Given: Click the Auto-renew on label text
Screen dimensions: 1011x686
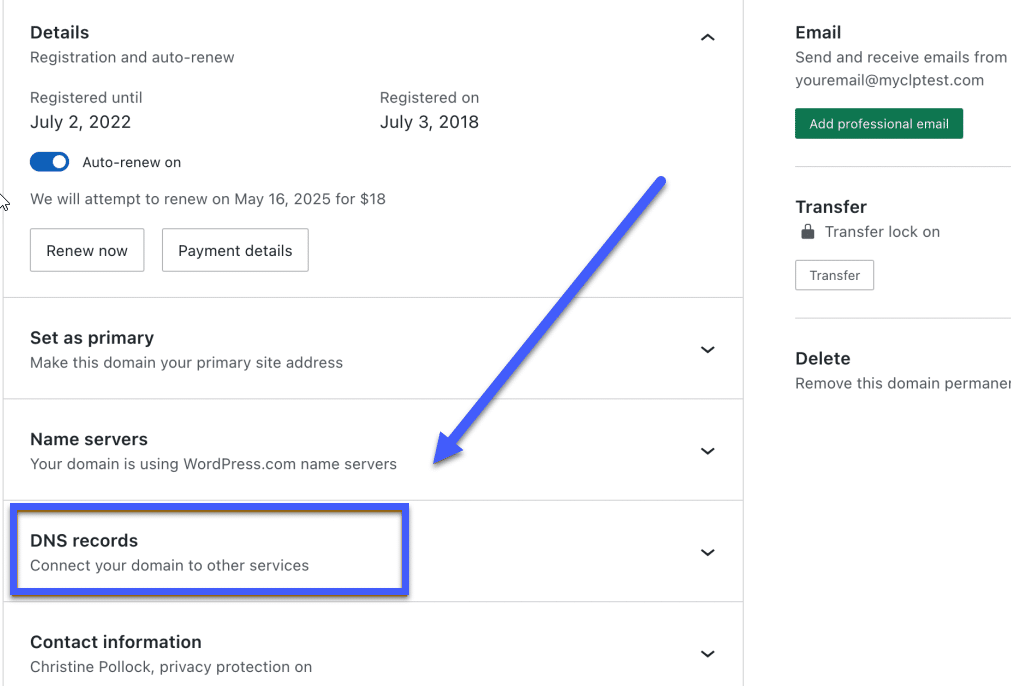Looking at the screenshot, I should pos(132,162).
